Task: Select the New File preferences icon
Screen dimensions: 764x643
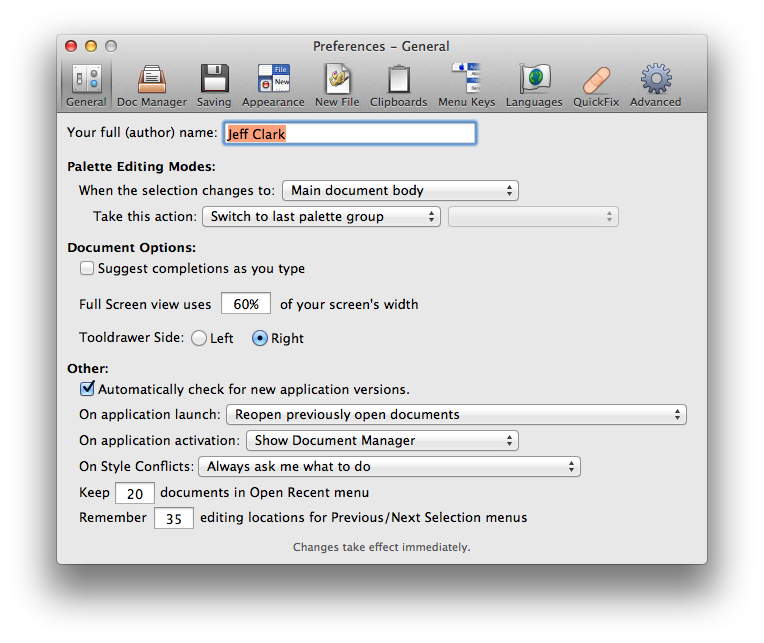Action: (x=337, y=85)
